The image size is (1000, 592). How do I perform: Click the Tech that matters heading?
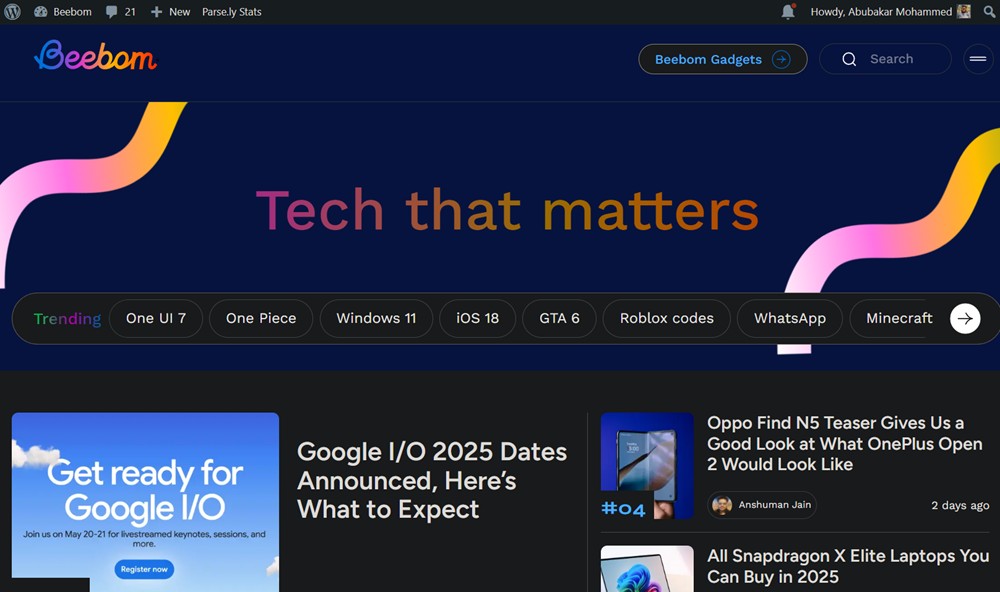508,210
